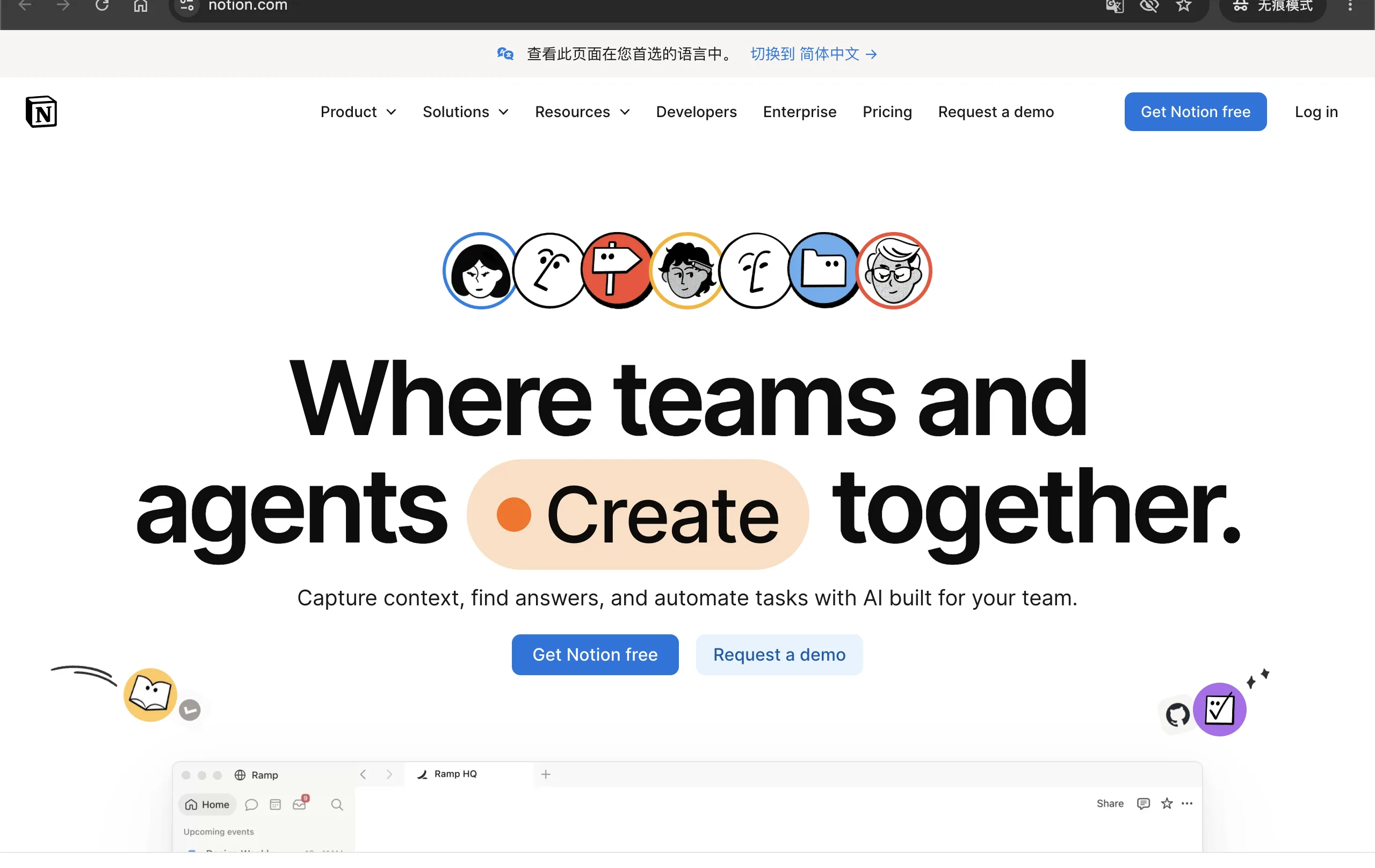Click the Log in link
The image size is (1375, 868).
[x=1315, y=112]
